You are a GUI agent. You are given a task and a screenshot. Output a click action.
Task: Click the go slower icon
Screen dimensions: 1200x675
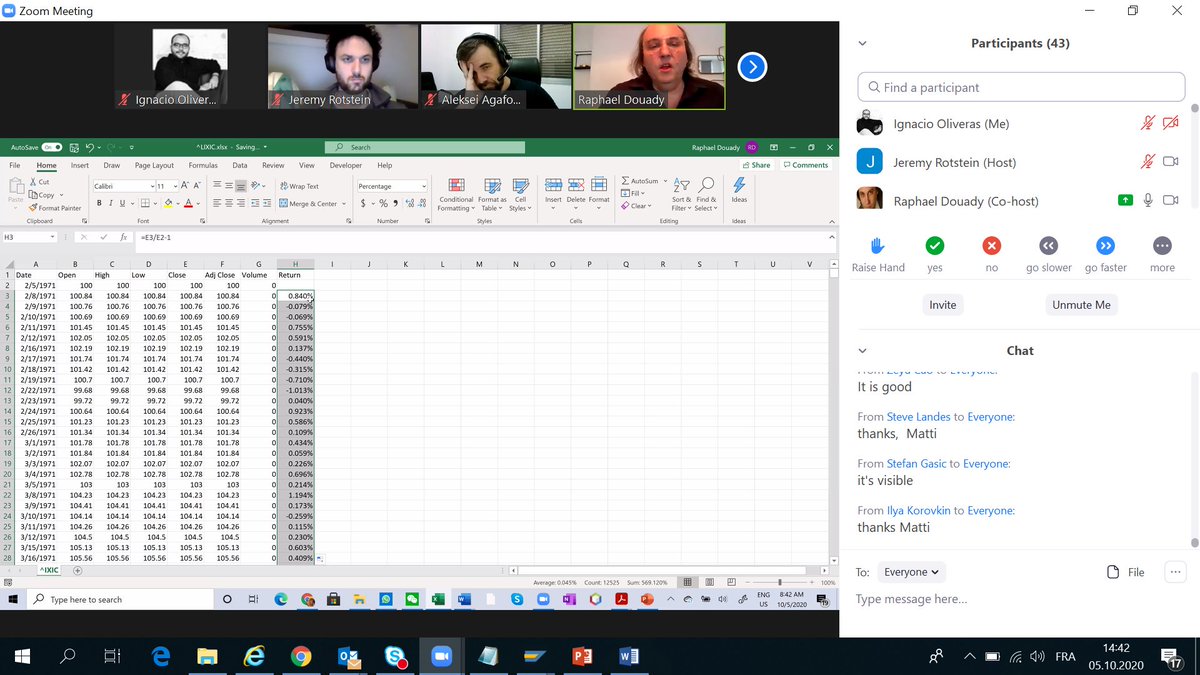[x=1048, y=245]
